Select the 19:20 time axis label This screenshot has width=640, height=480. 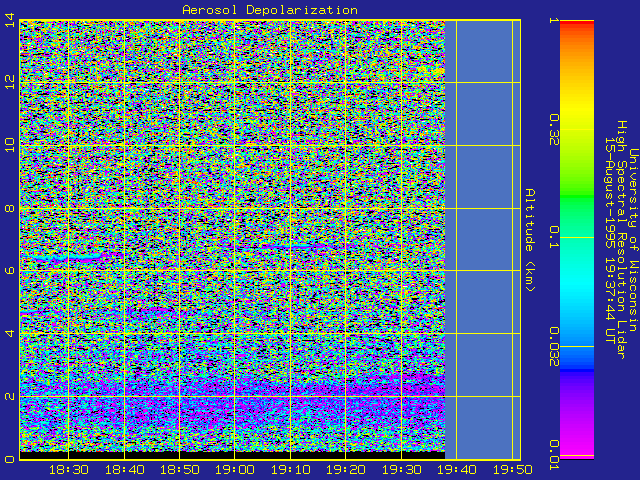coord(346,470)
